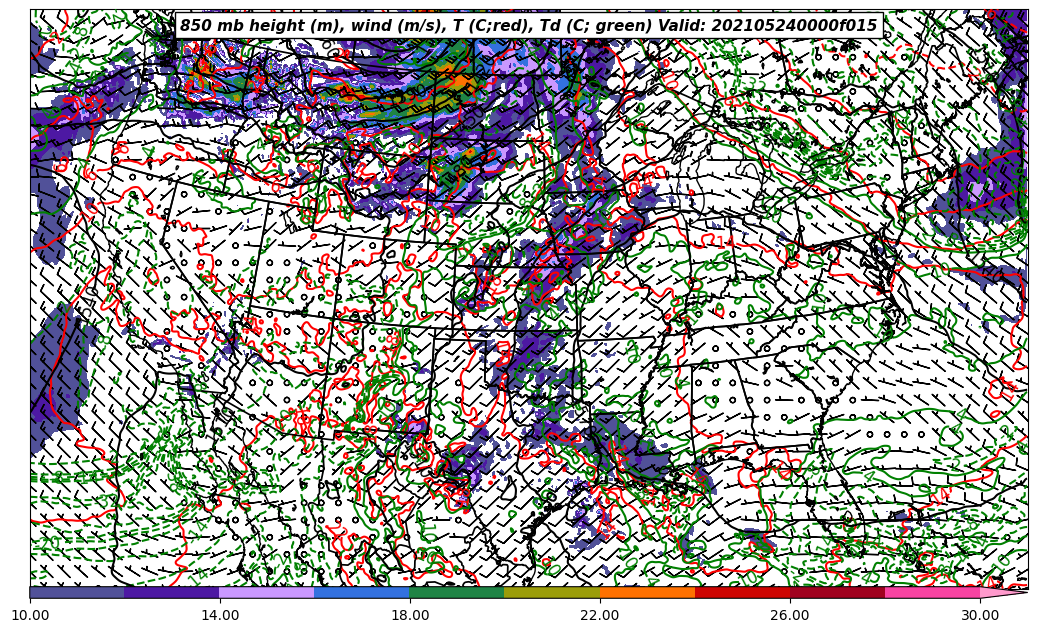The width and height of the screenshot is (1037, 632).
Task: Click the purple wind patch off California coast
Action: (x=60, y=370)
